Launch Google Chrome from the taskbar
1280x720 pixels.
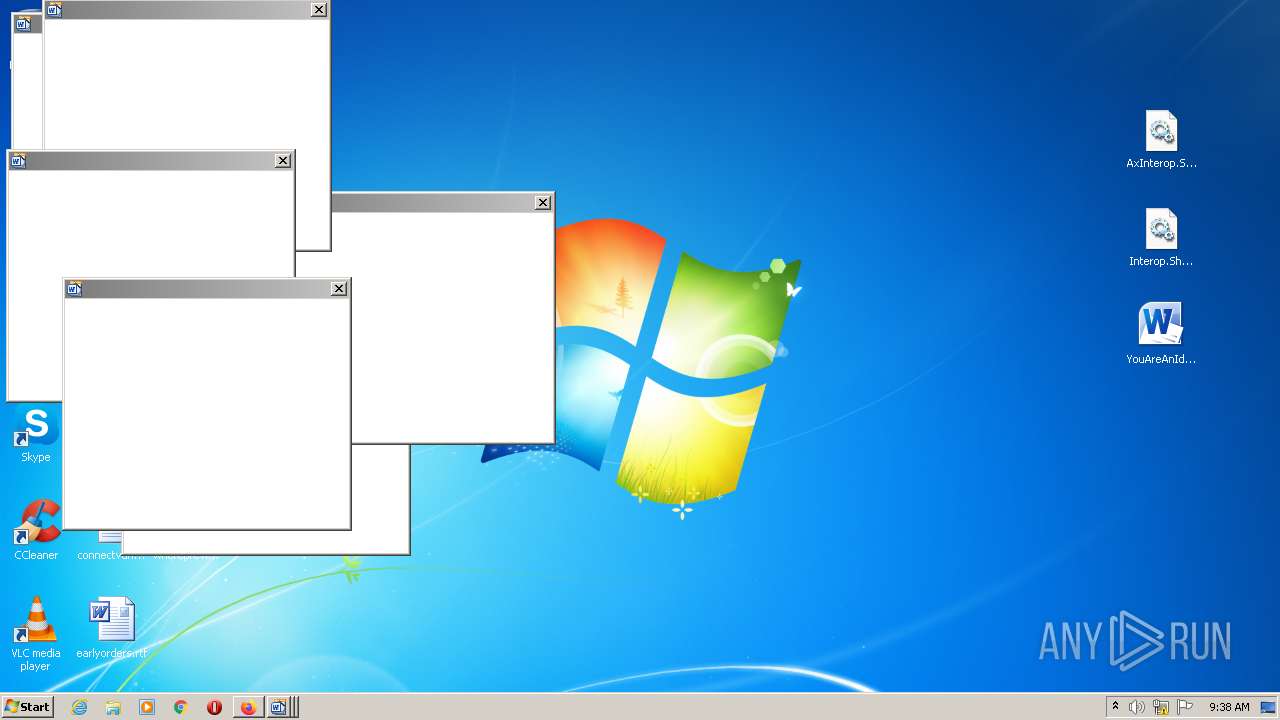pos(181,707)
